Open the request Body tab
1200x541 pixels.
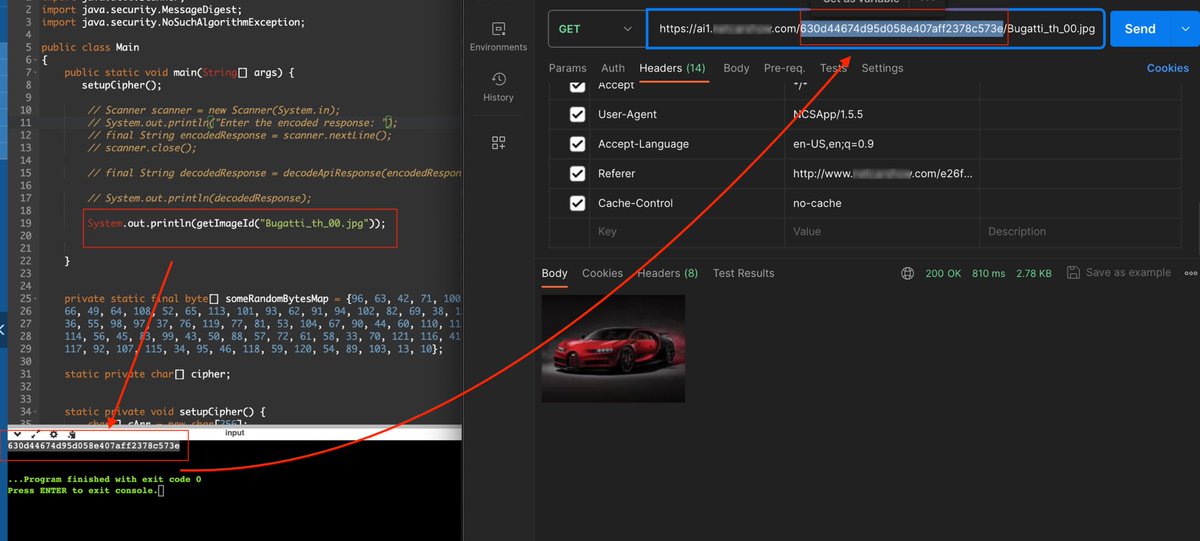pyautogui.click(x=736, y=68)
